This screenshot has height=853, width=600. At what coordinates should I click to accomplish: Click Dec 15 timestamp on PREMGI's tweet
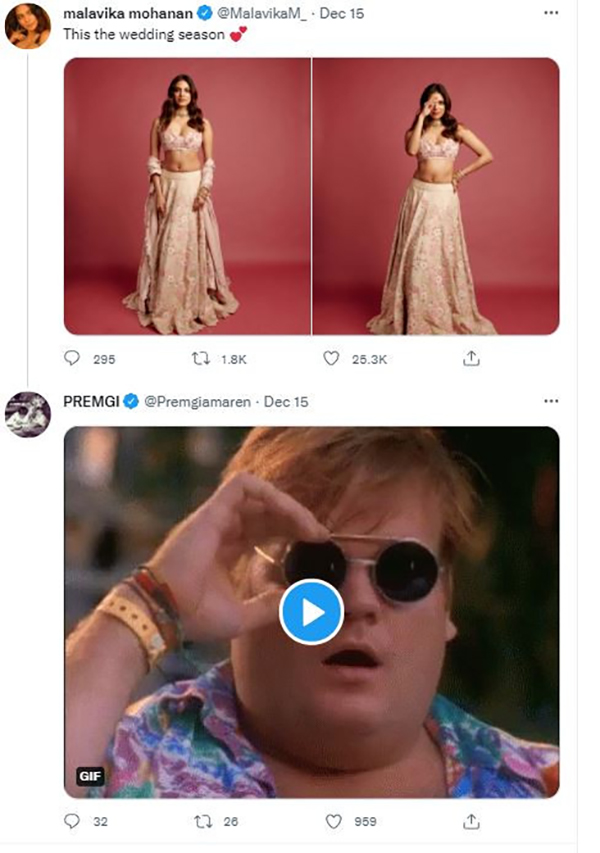(x=288, y=402)
